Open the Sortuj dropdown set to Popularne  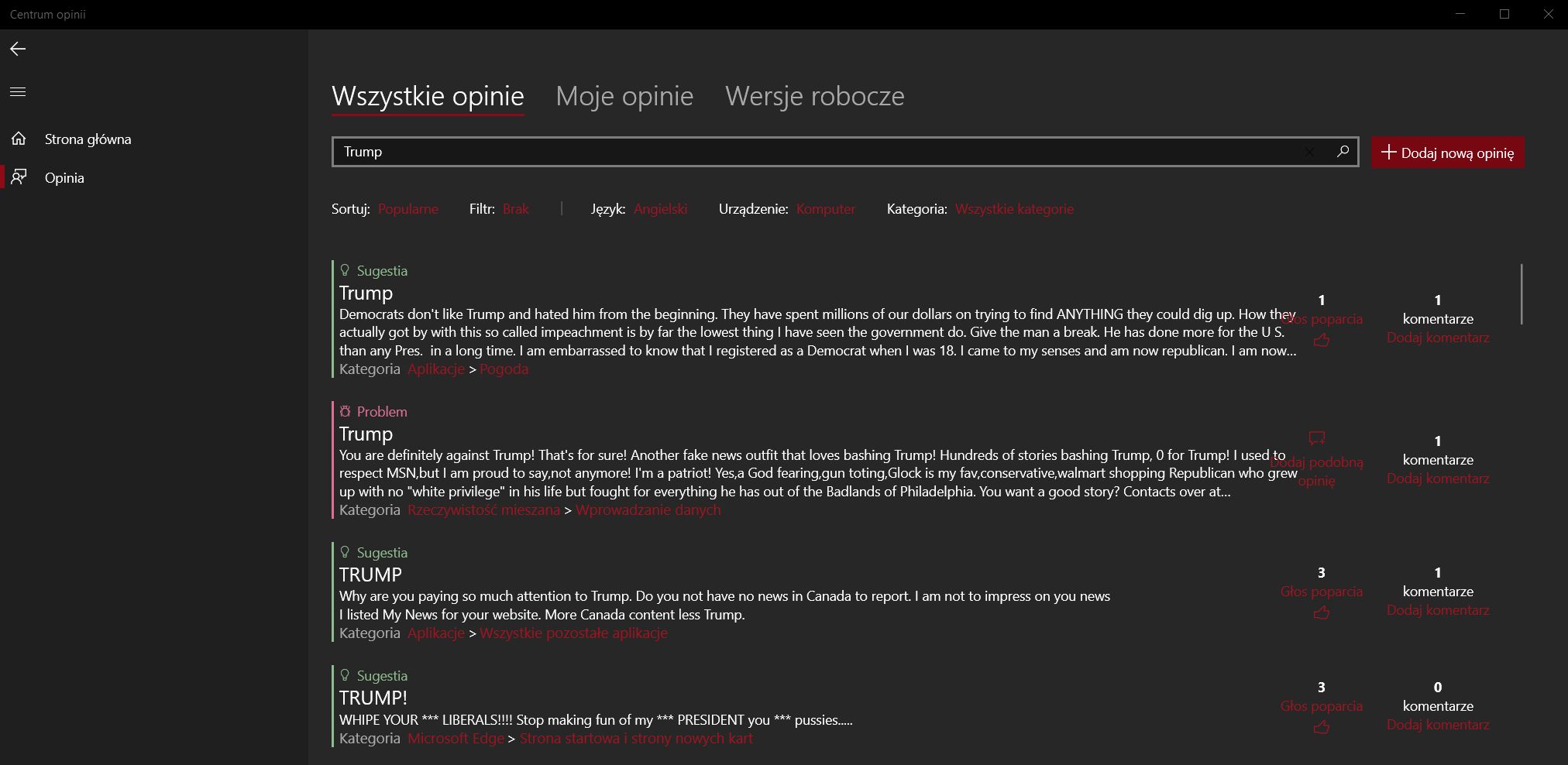click(407, 209)
